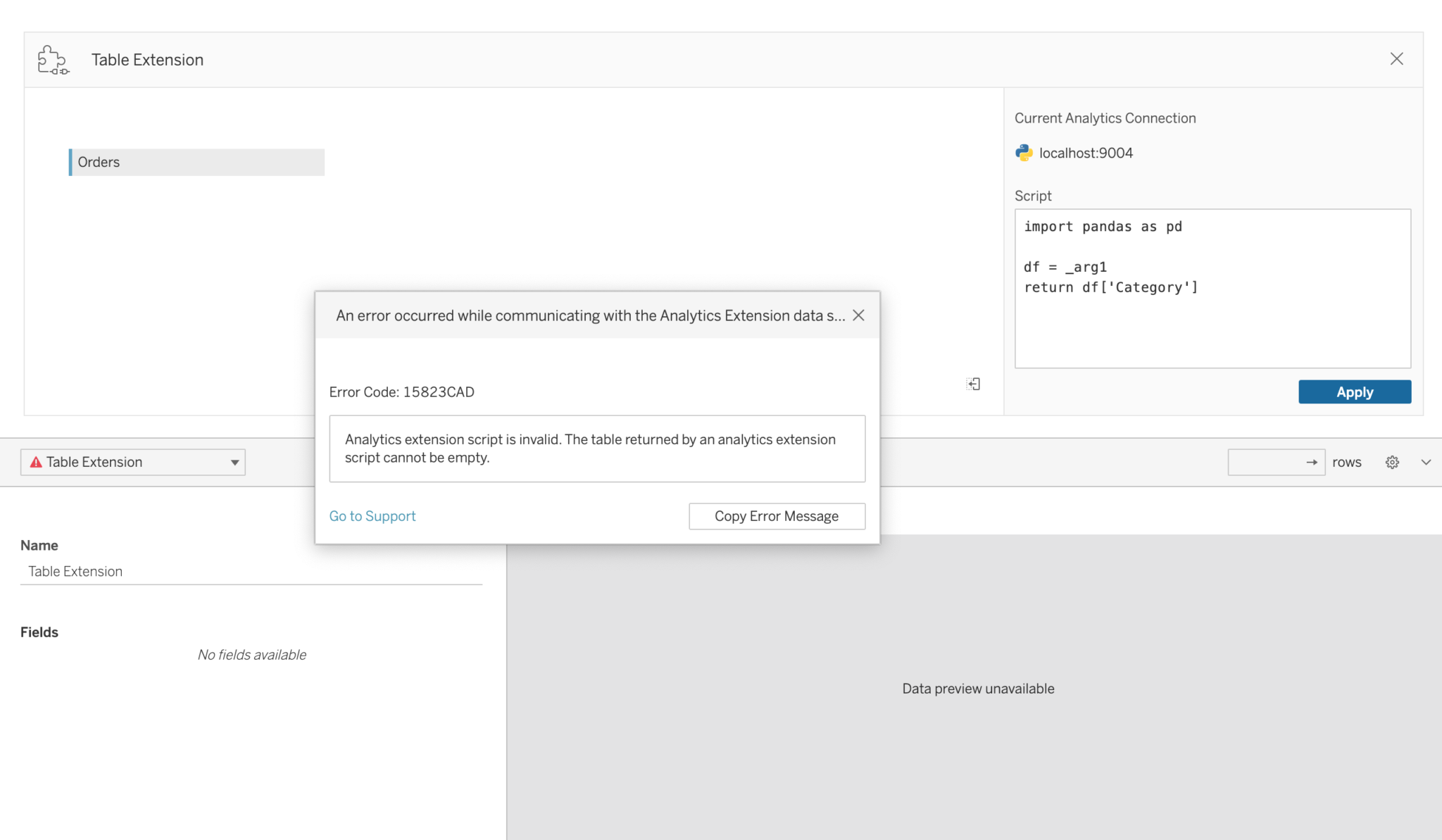Click the collapse script pane icon
This screenshot has height=840, width=1442.
tap(974, 384)
